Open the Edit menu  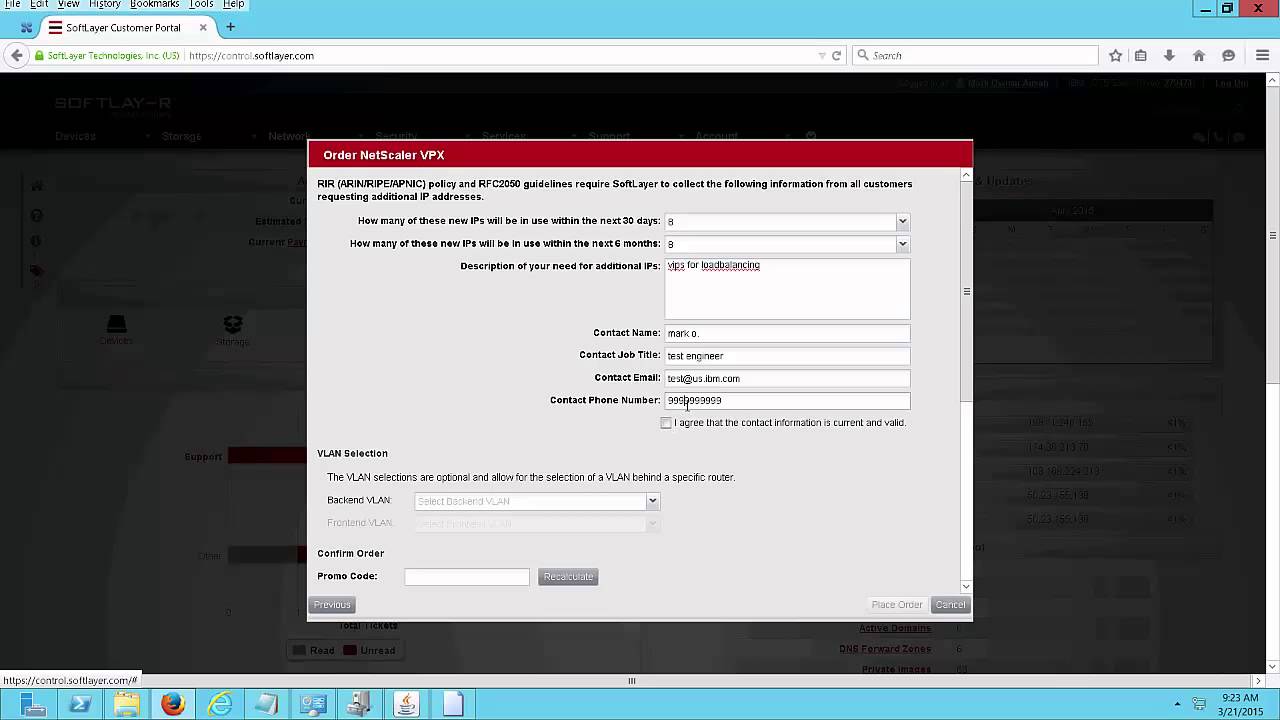click(x=39, y=4)
